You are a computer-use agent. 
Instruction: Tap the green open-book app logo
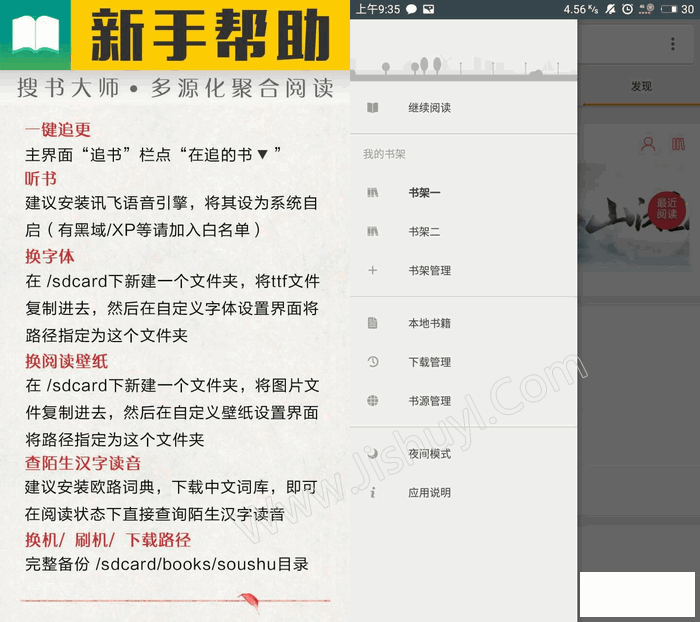tap(35, 35)
